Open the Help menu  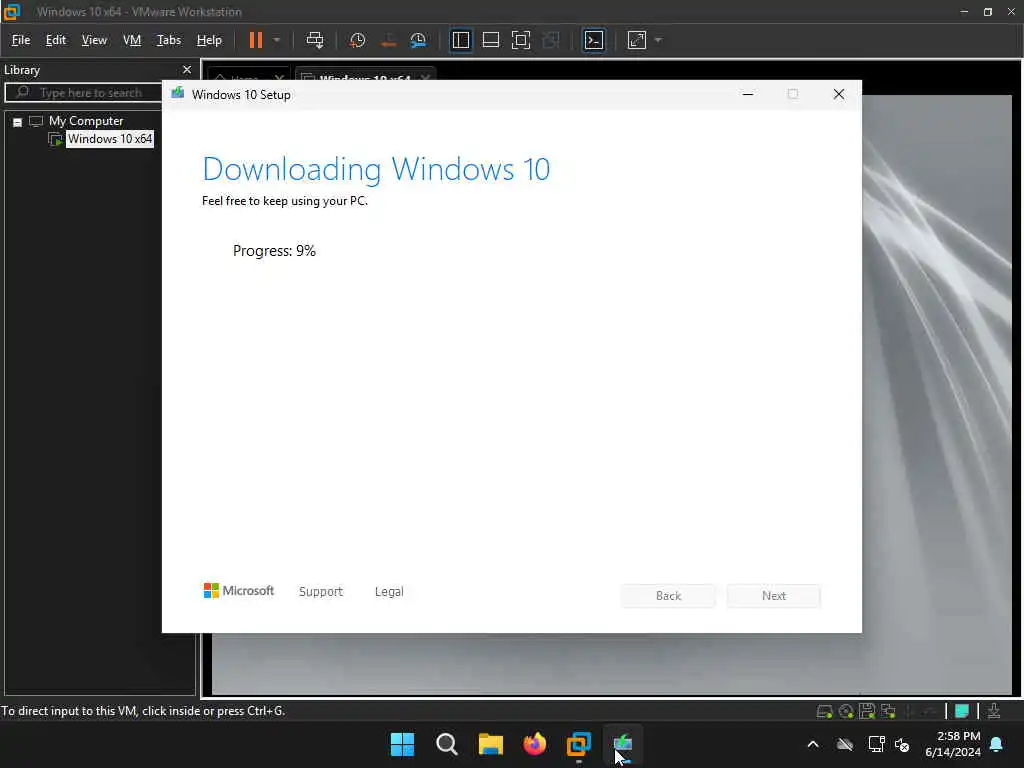(209, 40)
